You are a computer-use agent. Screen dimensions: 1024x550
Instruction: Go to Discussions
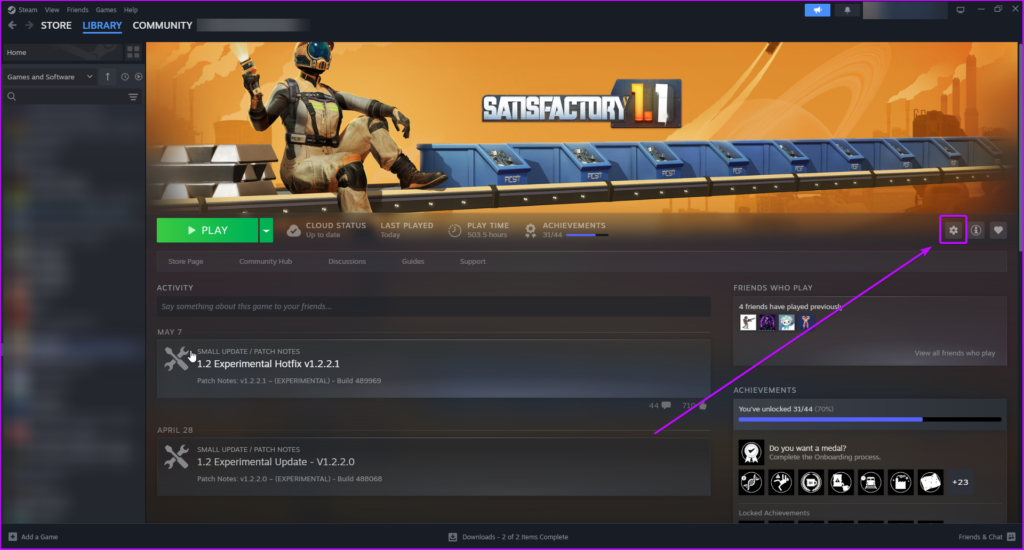pos(347,261)
